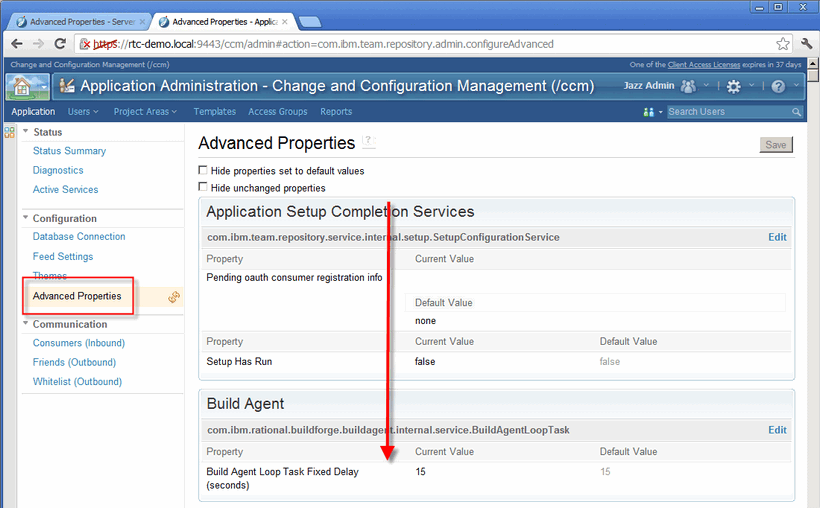
Task: Click the Jazz Admin user name
Action: [x=649, y=86]
